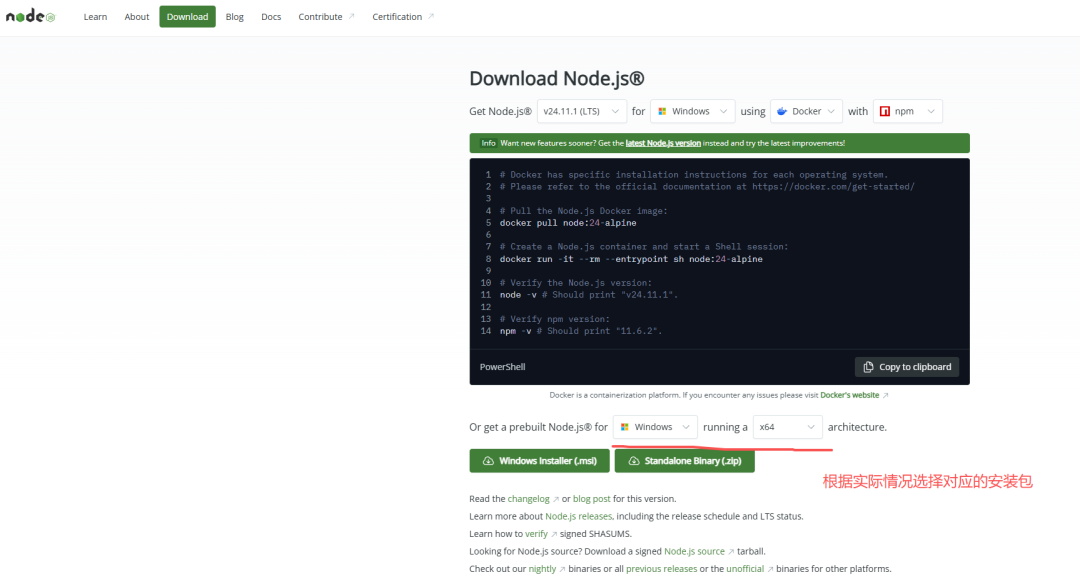Image resolution: width=1080 pixels, height=587 pixels.
Task: Click the Windows logo in prebuilt OS selector
Action: pyautogui.click(x=625, y=427)
